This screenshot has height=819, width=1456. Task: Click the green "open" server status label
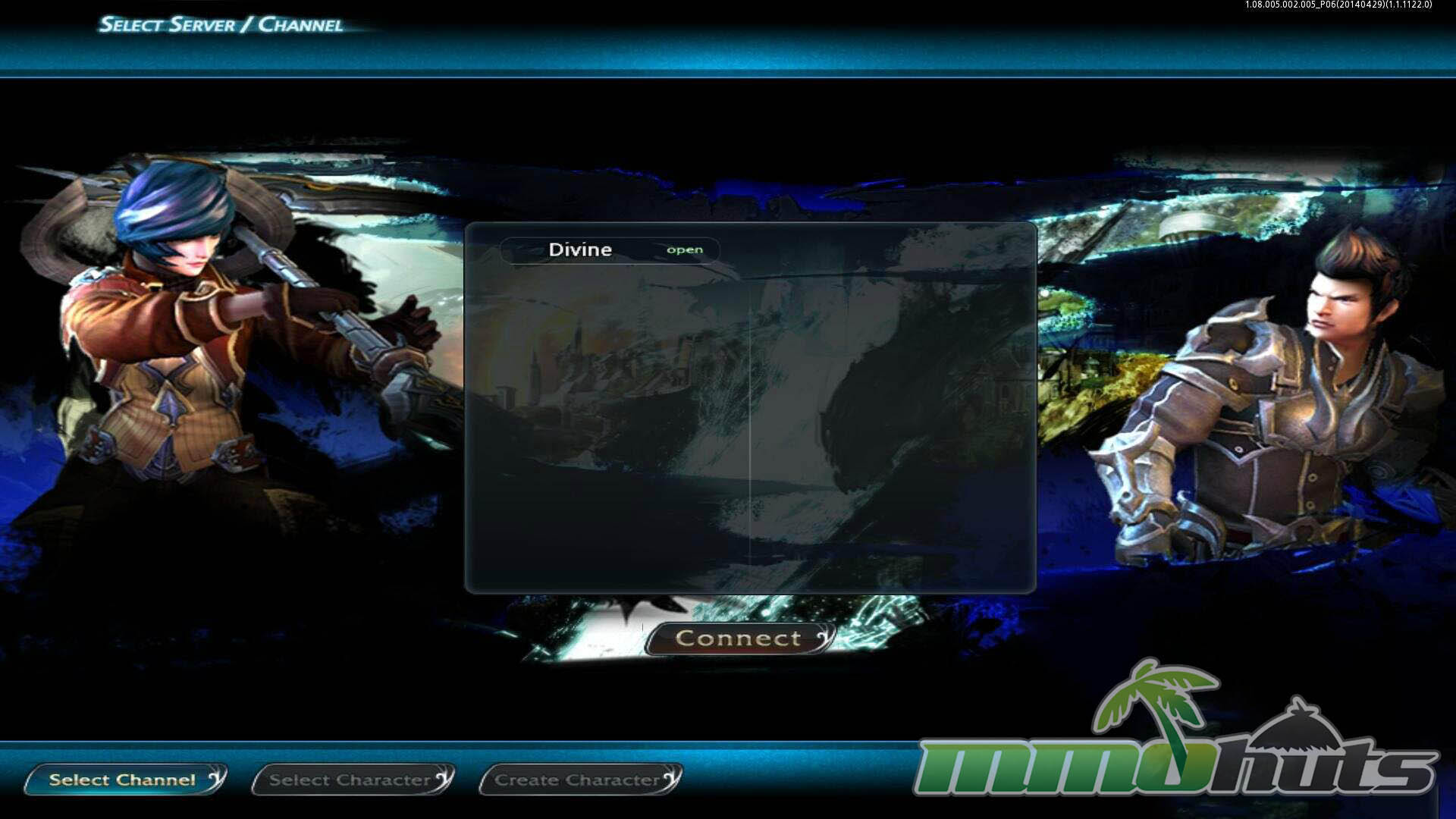tap(684, 250)
